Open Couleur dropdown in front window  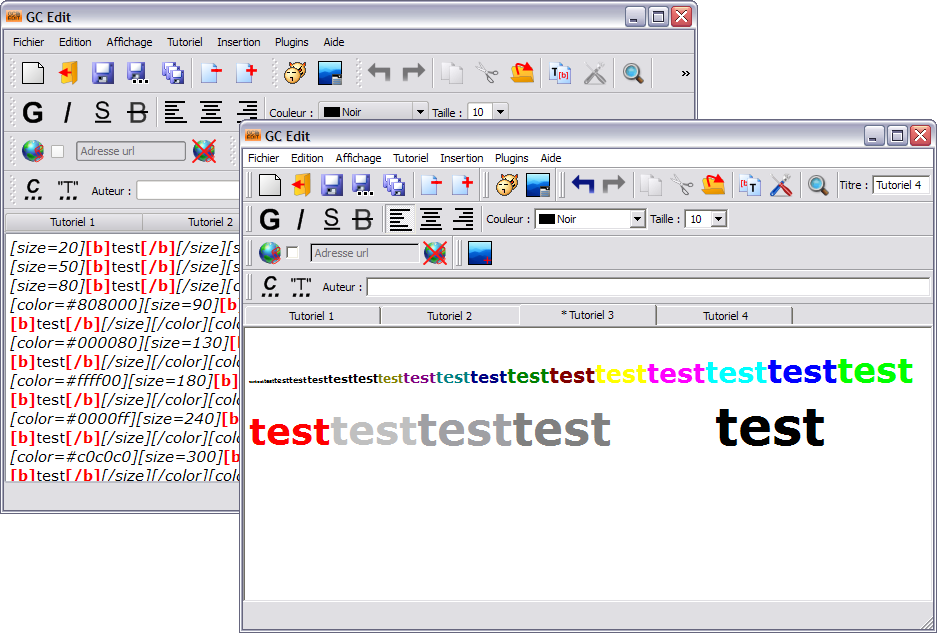pyautogui.click(x=638, y=219)
